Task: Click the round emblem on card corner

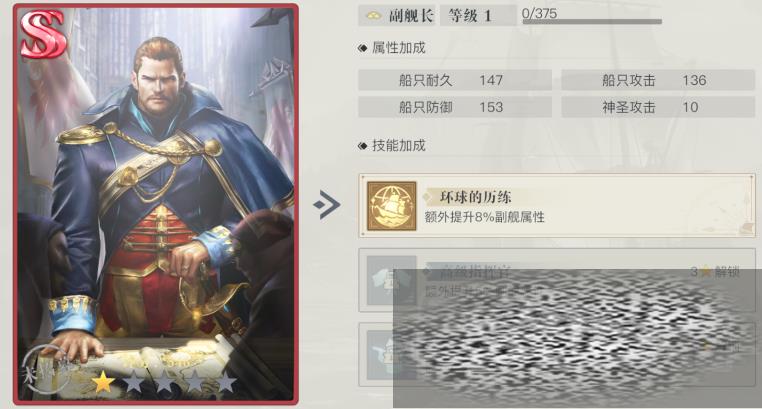Action: click(x=45, y=370)
